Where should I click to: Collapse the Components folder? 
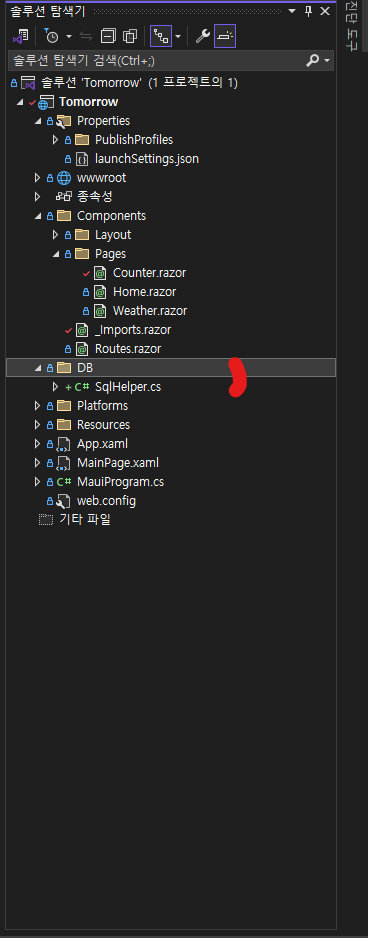click(x=38, y=216)
